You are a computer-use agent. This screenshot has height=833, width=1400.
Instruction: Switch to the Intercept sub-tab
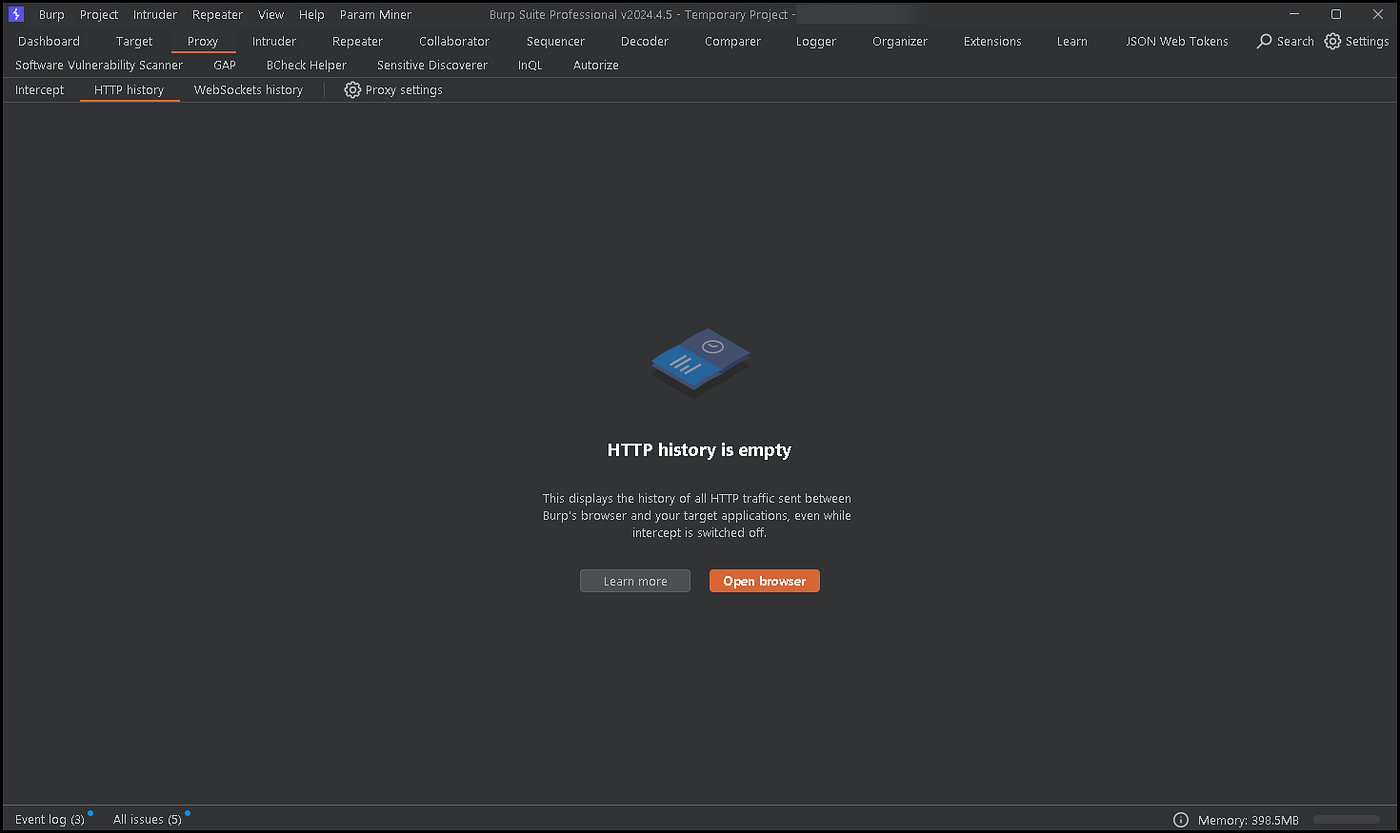tap(39, 90)
